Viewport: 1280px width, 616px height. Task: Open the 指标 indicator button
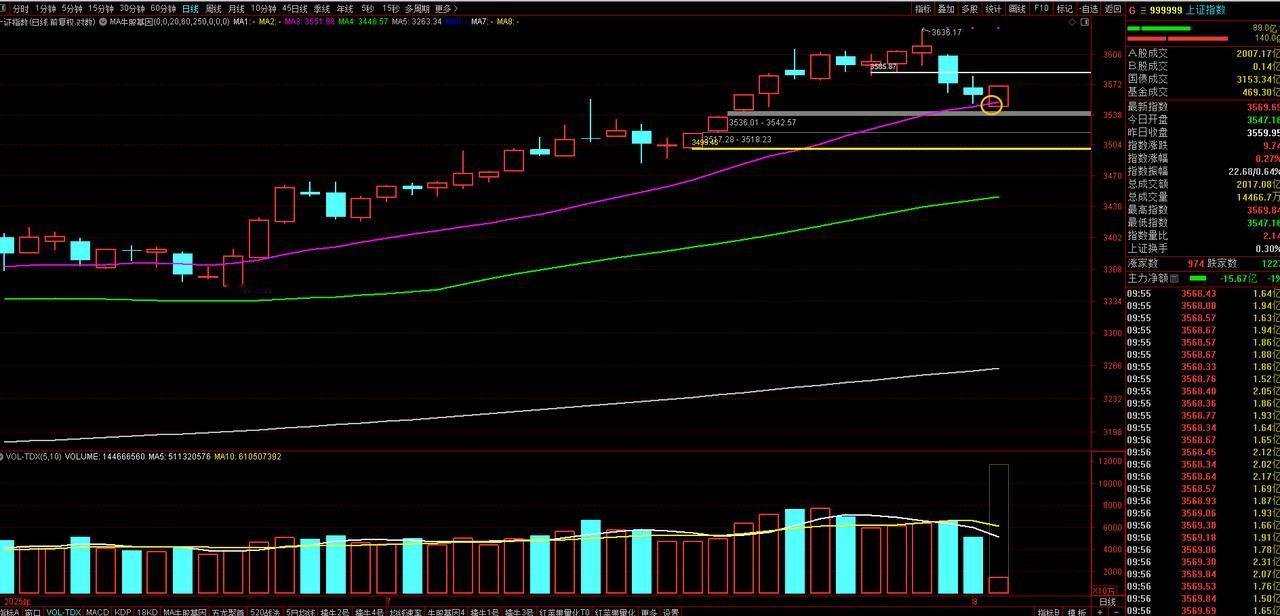923,8
